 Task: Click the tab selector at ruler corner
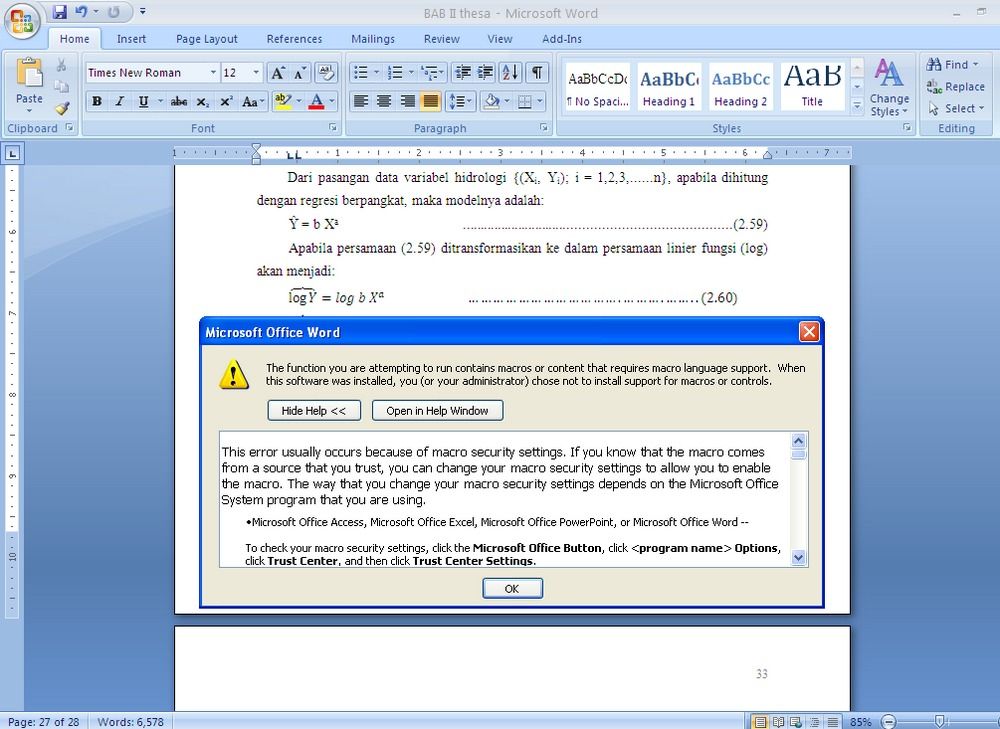[13, 152]
